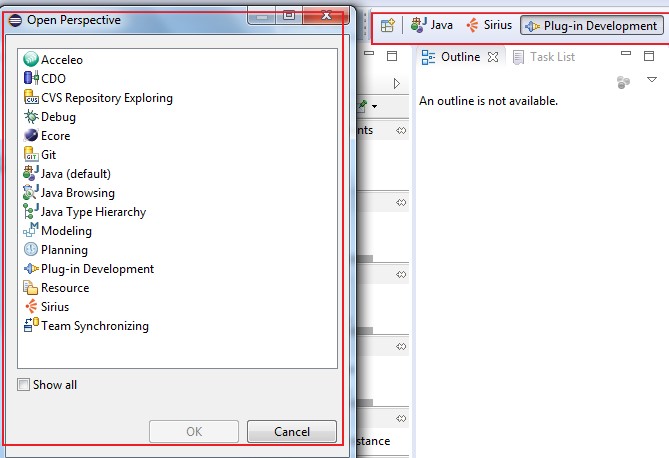Click the Debug bug icon
Screen dimensions: 669x458
[31, 117]
